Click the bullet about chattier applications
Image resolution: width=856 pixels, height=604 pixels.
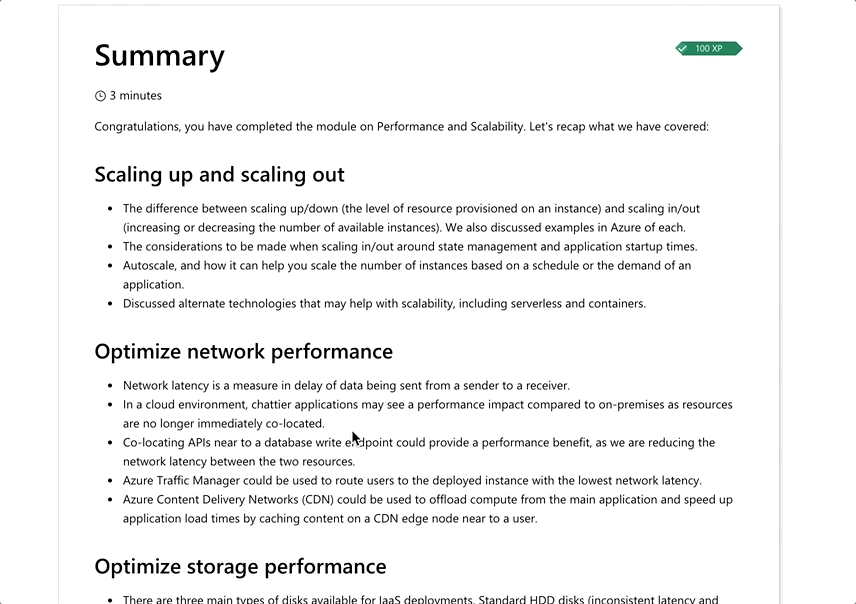427,414
